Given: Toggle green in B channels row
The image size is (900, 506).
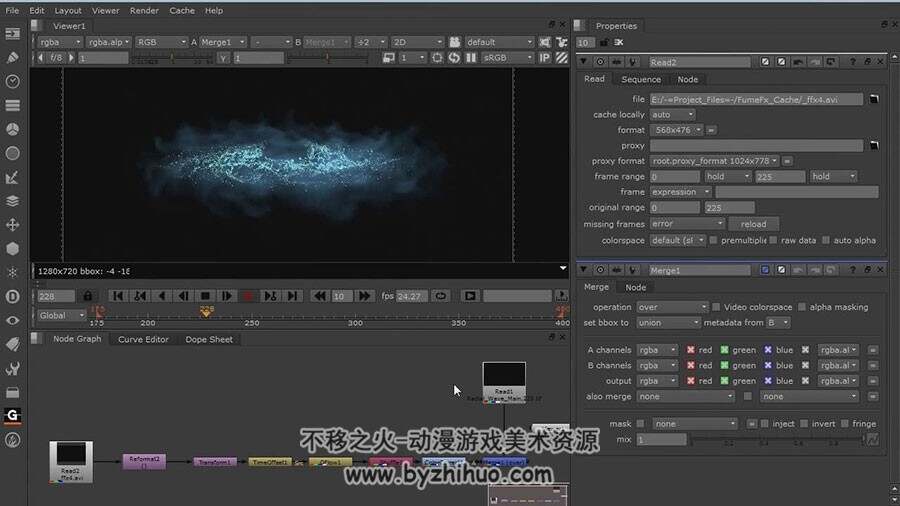Looking at the screenshot, I should click(724, 365).
